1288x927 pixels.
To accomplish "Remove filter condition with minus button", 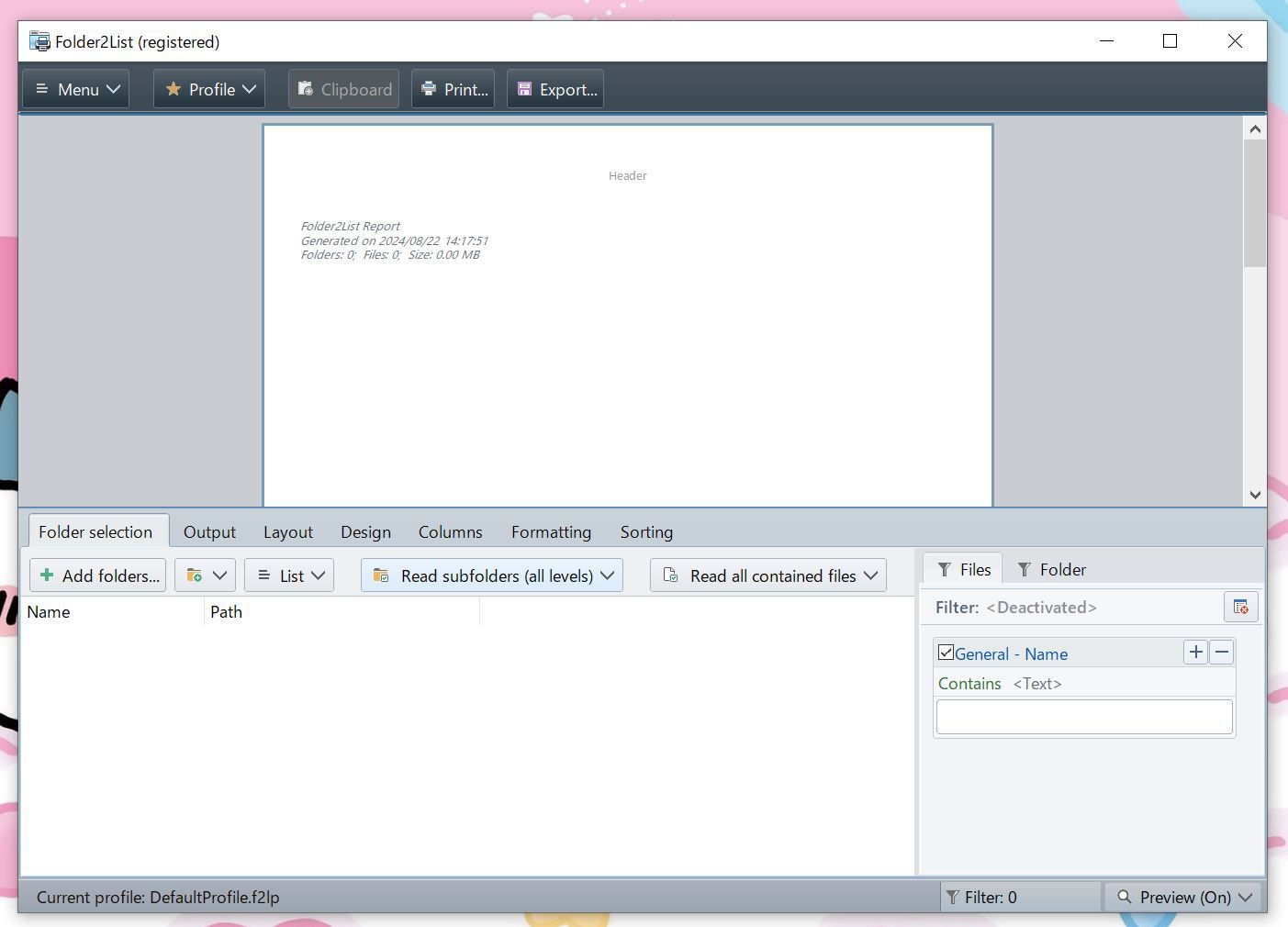I will pos(1222,653).
